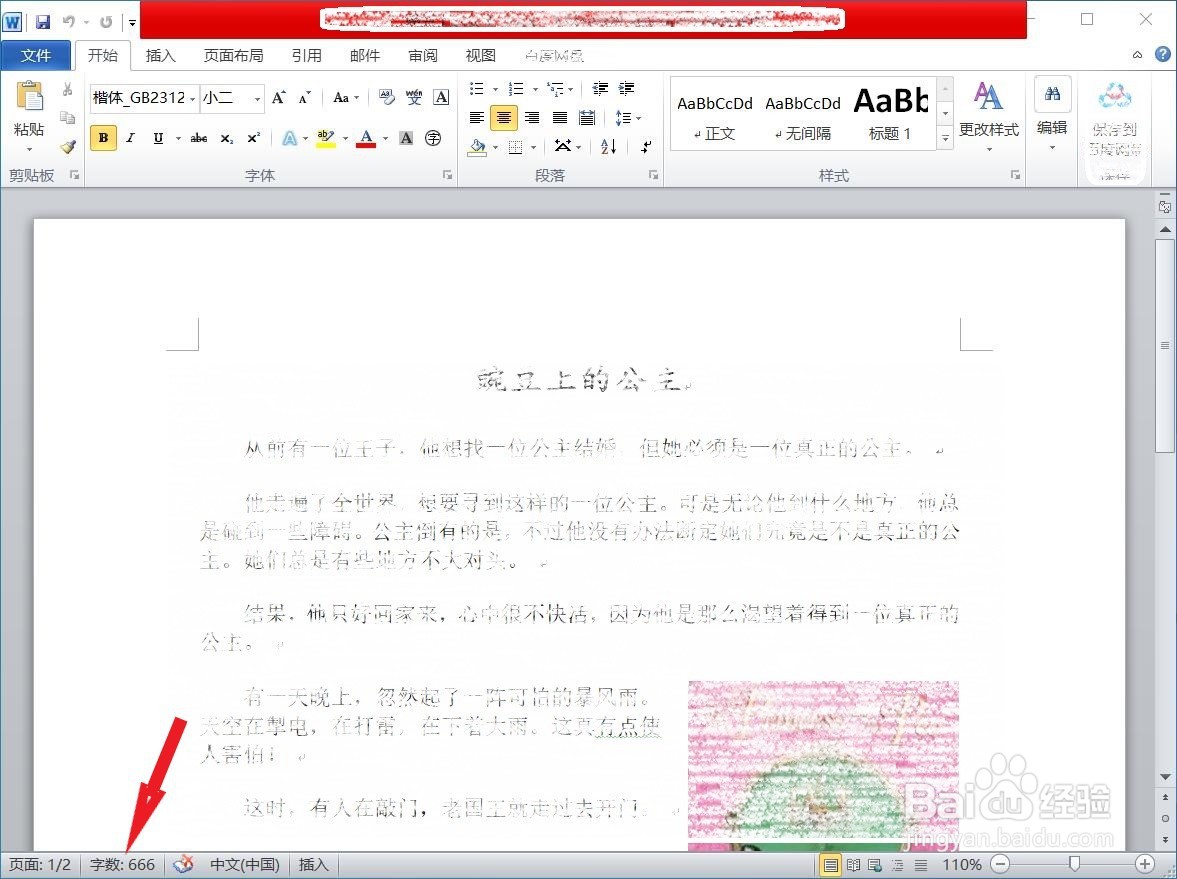This screenshot has width=1177, height=879.
Task: Click the 字数:666 word count indicator
Action: point(122,864)
